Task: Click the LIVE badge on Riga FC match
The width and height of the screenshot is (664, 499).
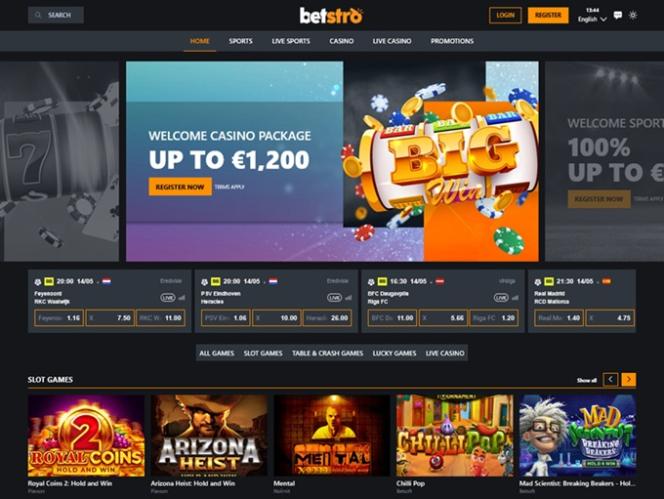Action: 501,298
